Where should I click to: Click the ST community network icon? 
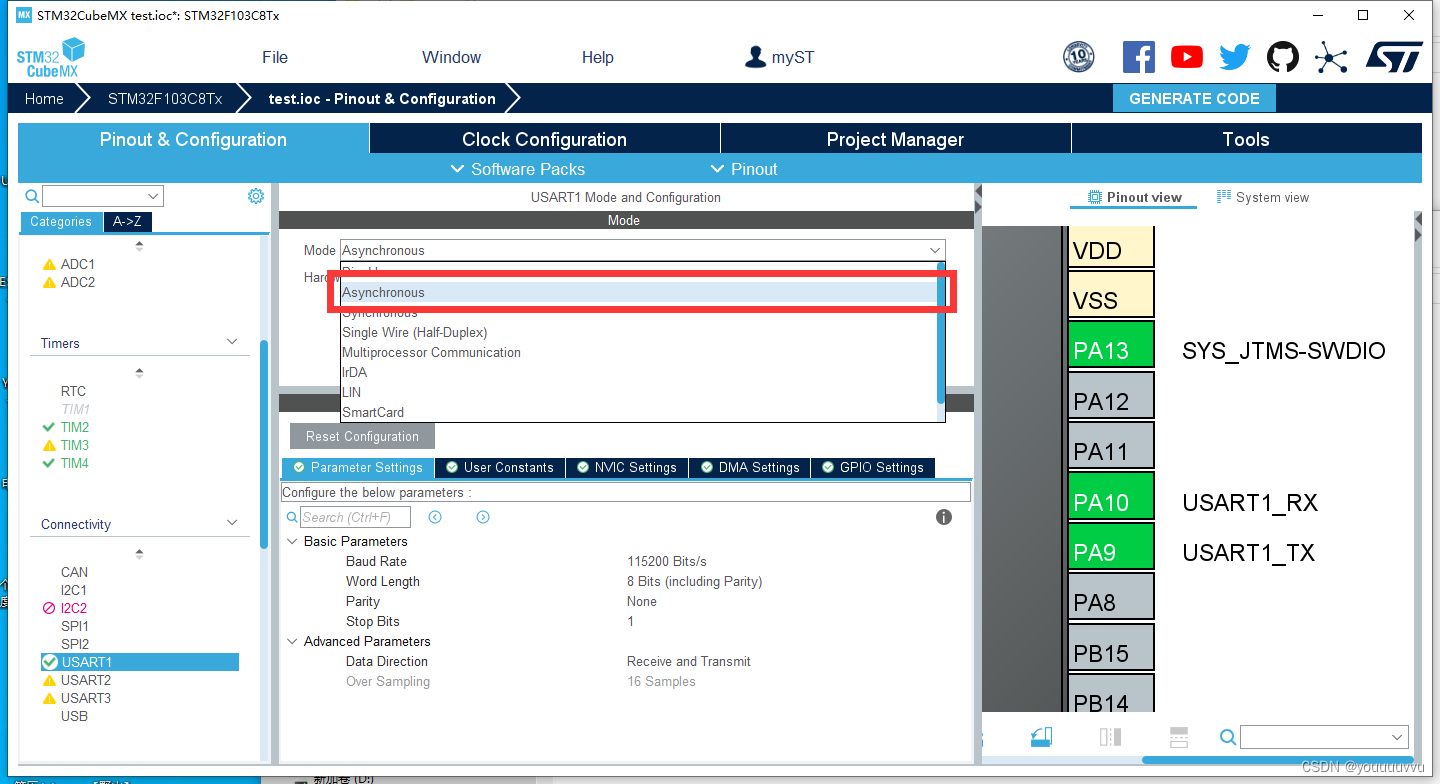pyautogui.click(x=1331, y=57)
